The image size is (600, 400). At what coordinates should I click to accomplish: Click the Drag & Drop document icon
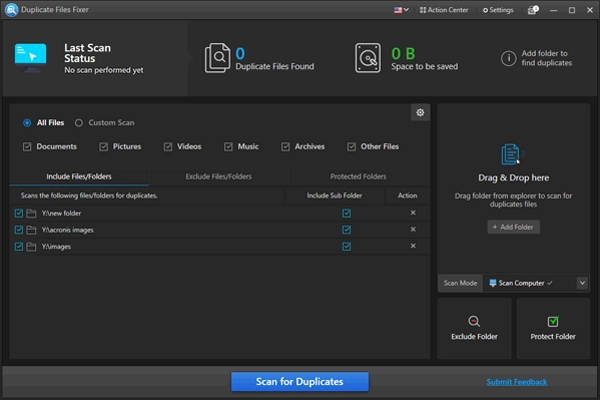[512, 154]
